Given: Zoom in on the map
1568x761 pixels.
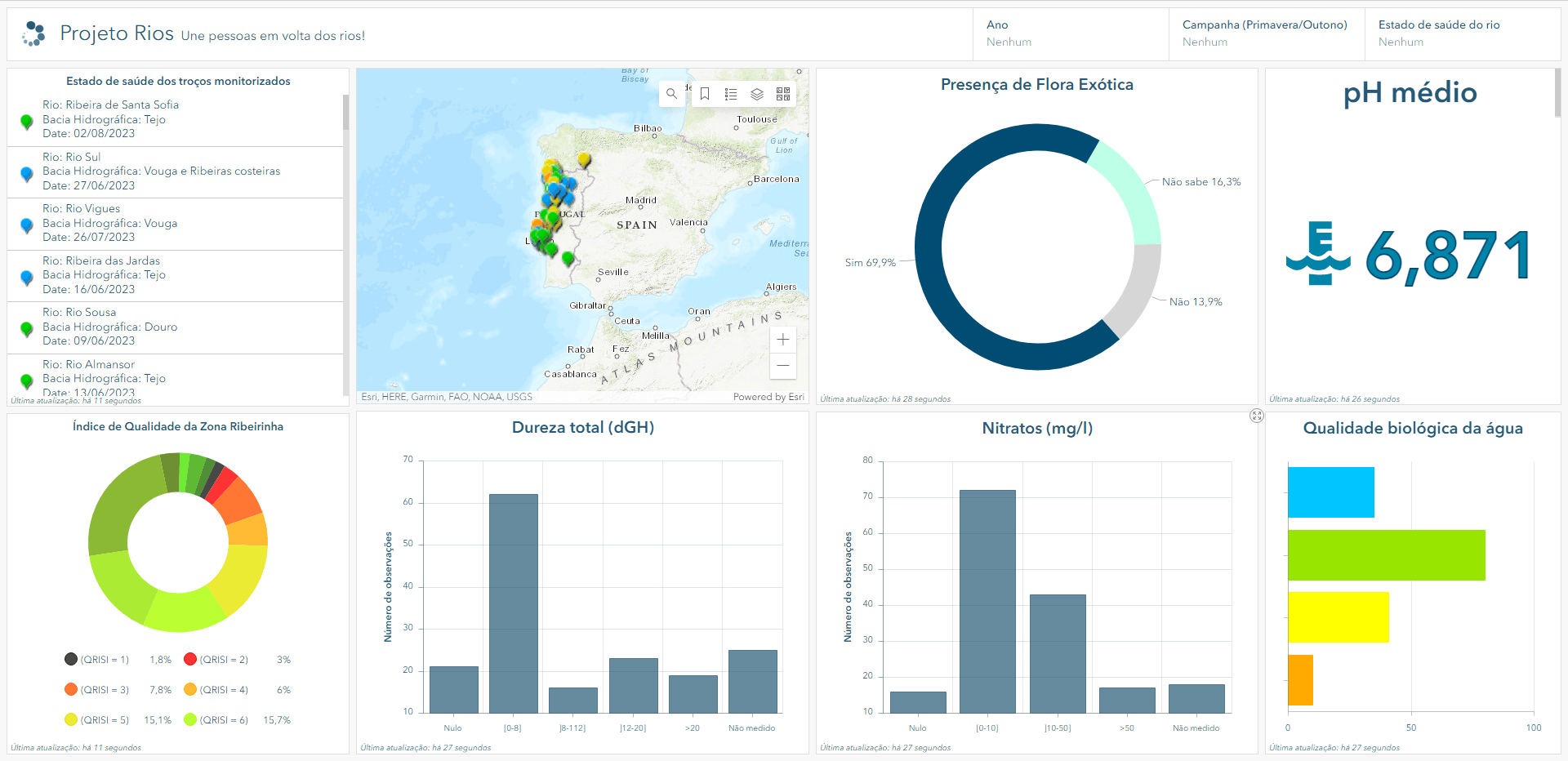Looking at the screenshot, I should [783, 340].
